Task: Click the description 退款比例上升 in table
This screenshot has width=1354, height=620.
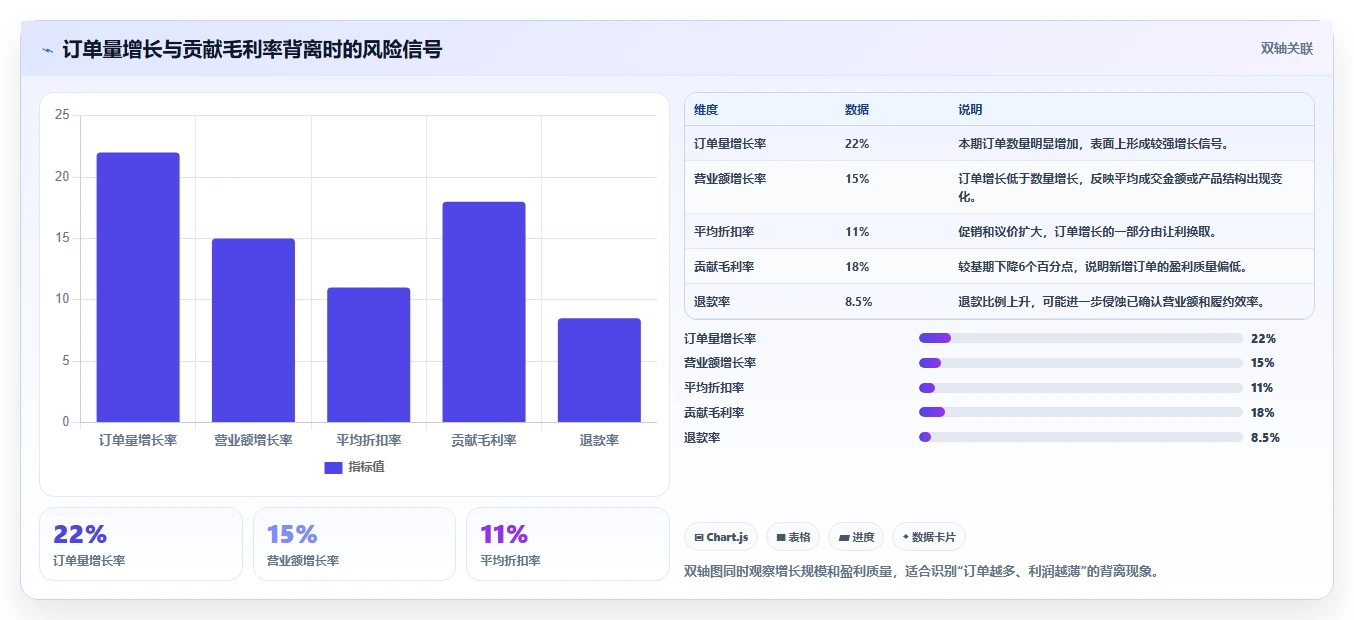Action: tap(1112, 301)
